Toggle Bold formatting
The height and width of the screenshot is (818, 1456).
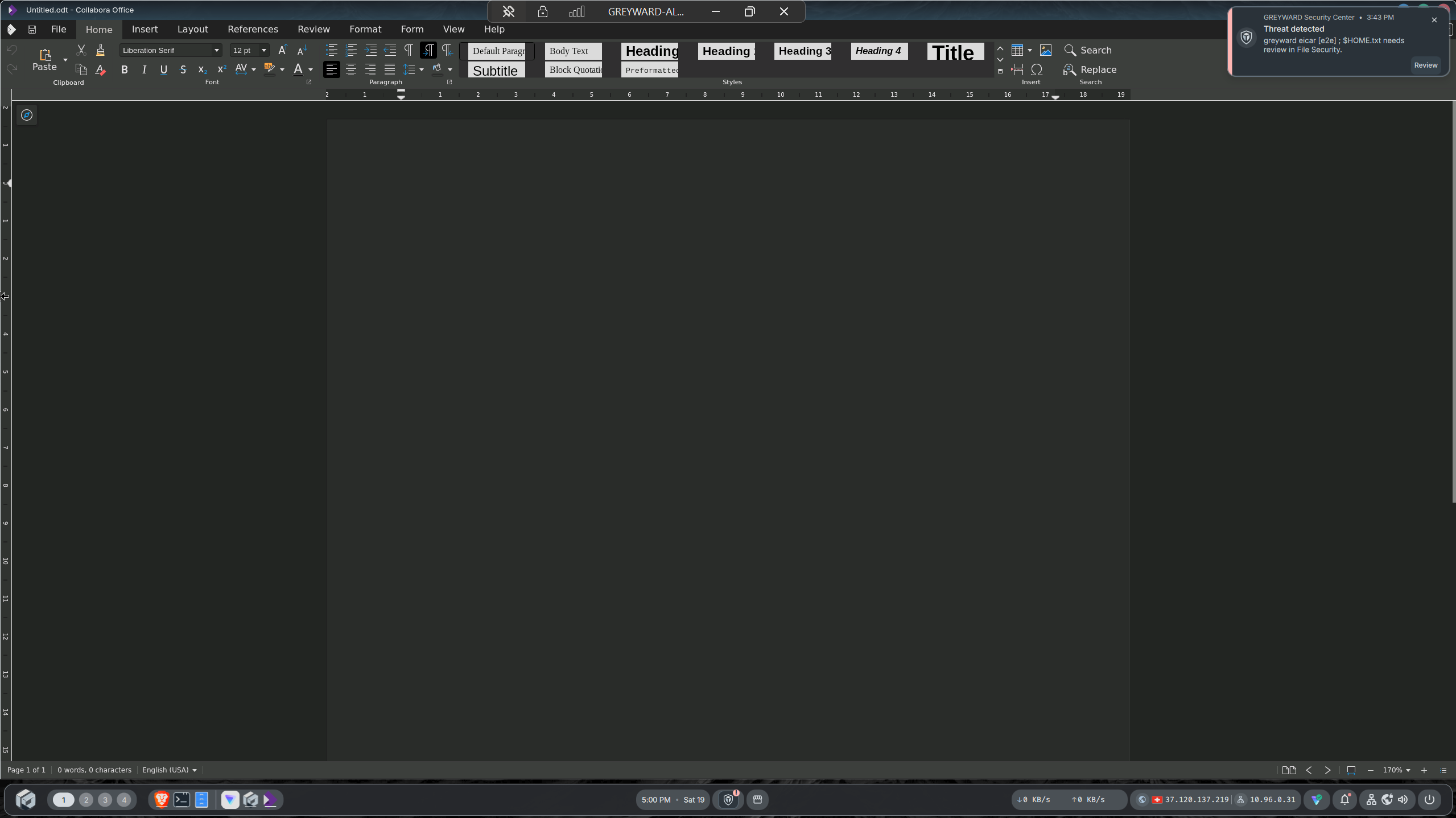tap(125, 69)
